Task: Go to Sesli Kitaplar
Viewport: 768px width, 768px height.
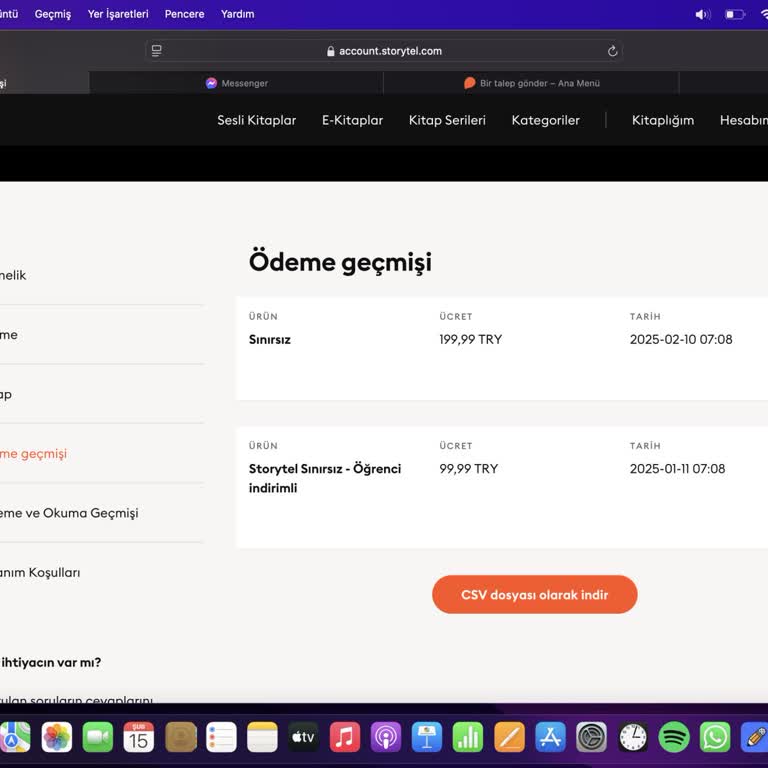Action: tap(257, 120)
